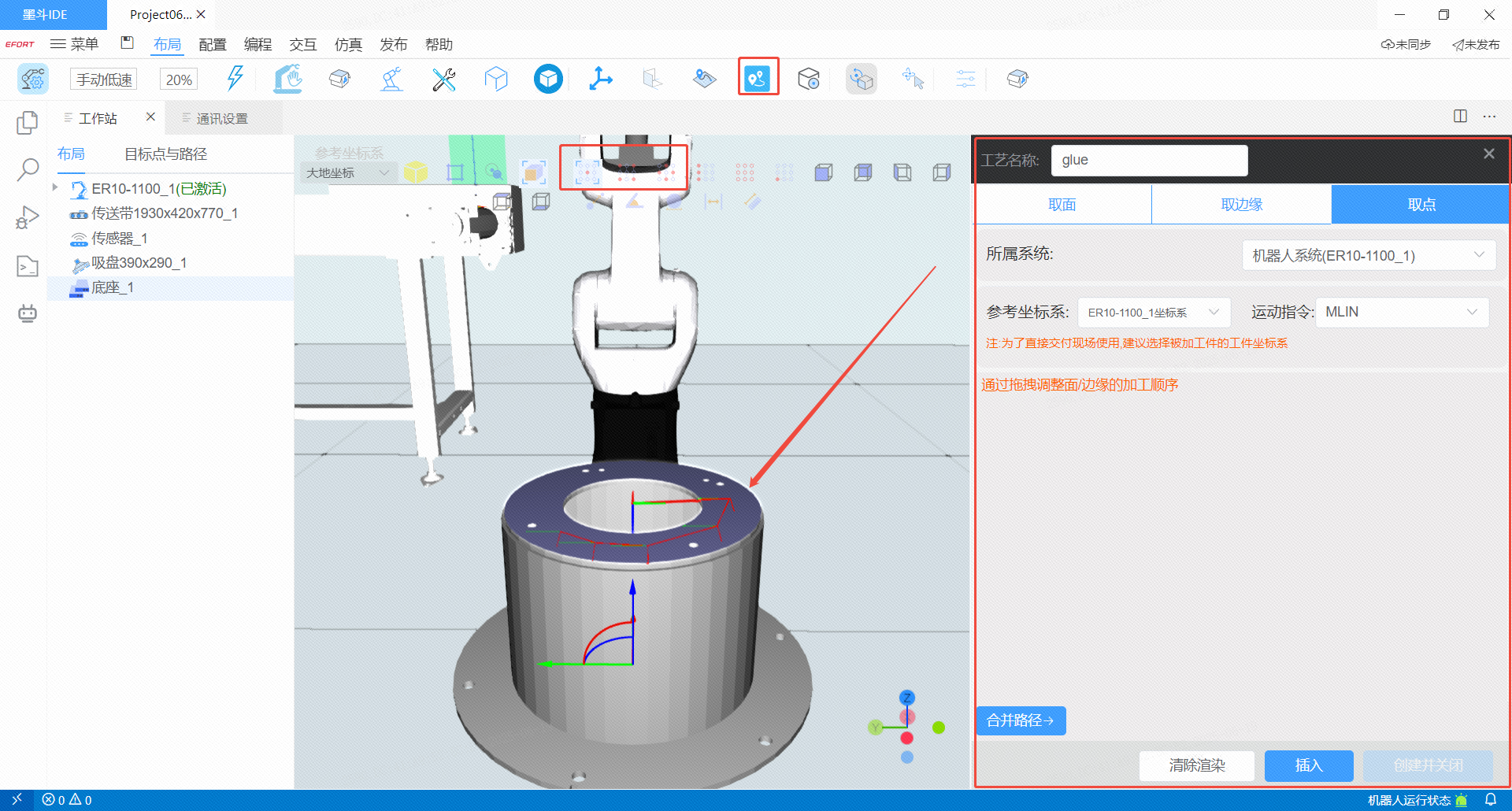Click the 合并路径 button
The width and height of the screenshot is (1512, 811).
click(x=1021, y=720)
